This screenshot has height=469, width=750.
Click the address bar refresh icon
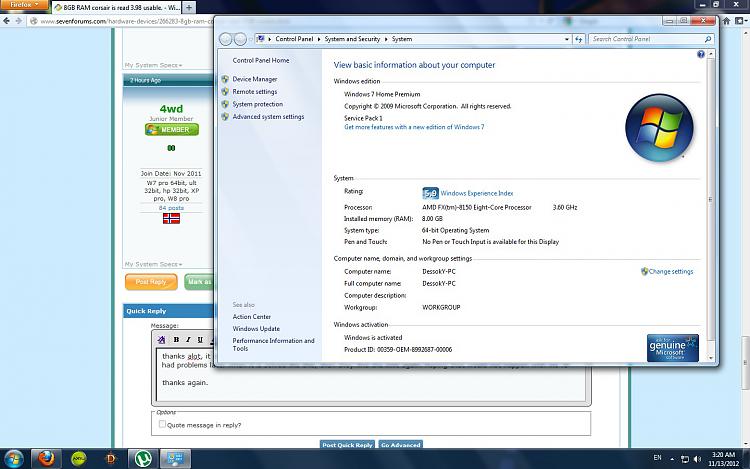[x=579, y=39]
